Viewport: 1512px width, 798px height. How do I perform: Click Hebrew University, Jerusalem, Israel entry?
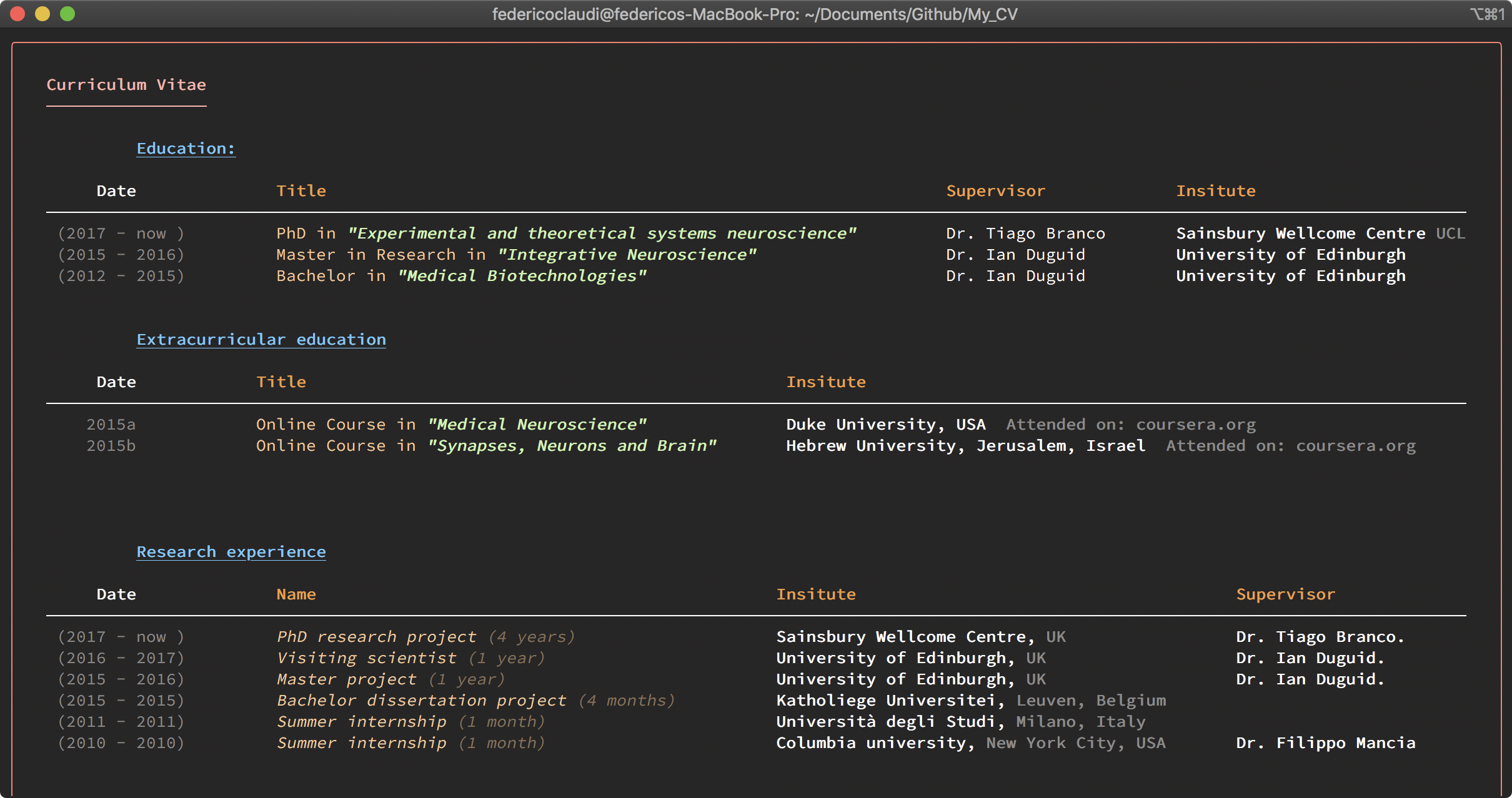[965, 446]
